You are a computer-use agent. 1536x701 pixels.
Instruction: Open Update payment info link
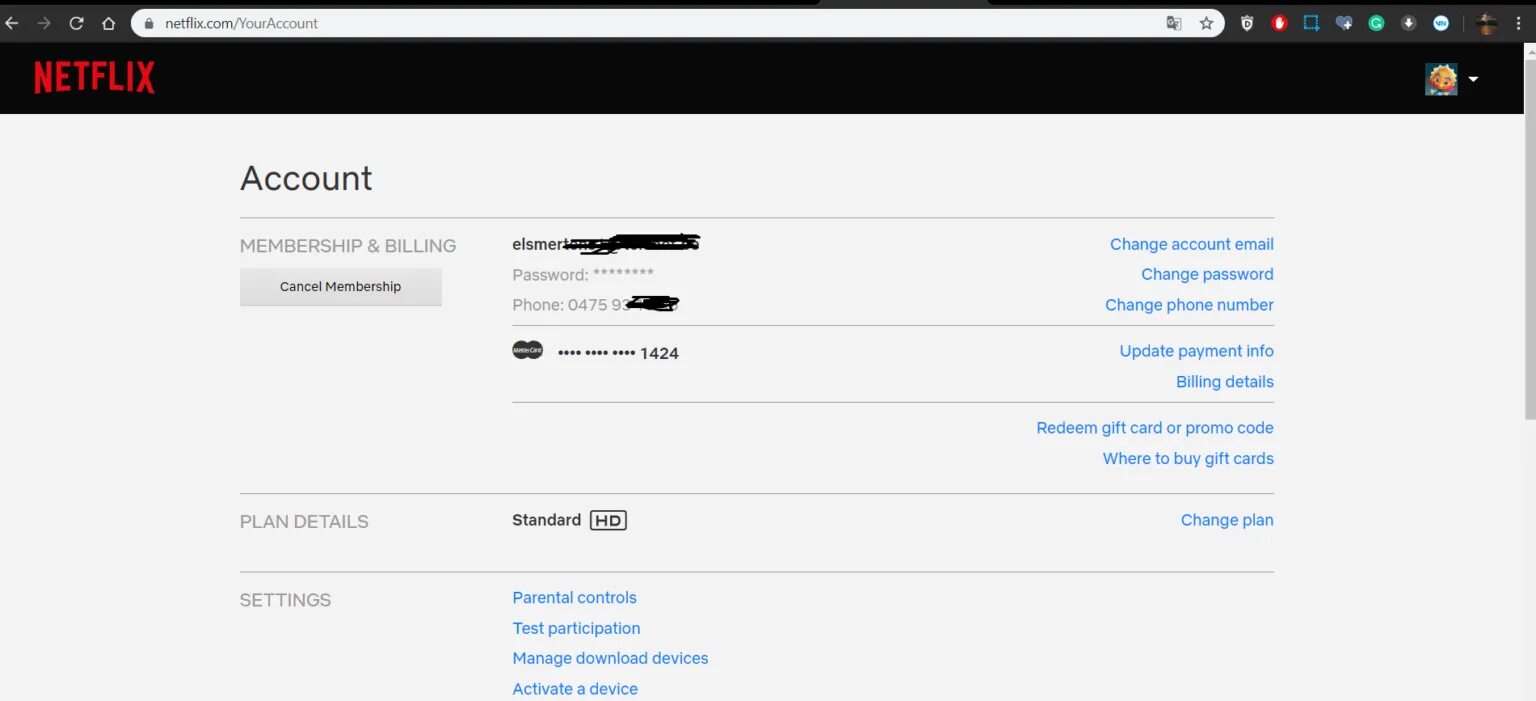[1196, 351]
